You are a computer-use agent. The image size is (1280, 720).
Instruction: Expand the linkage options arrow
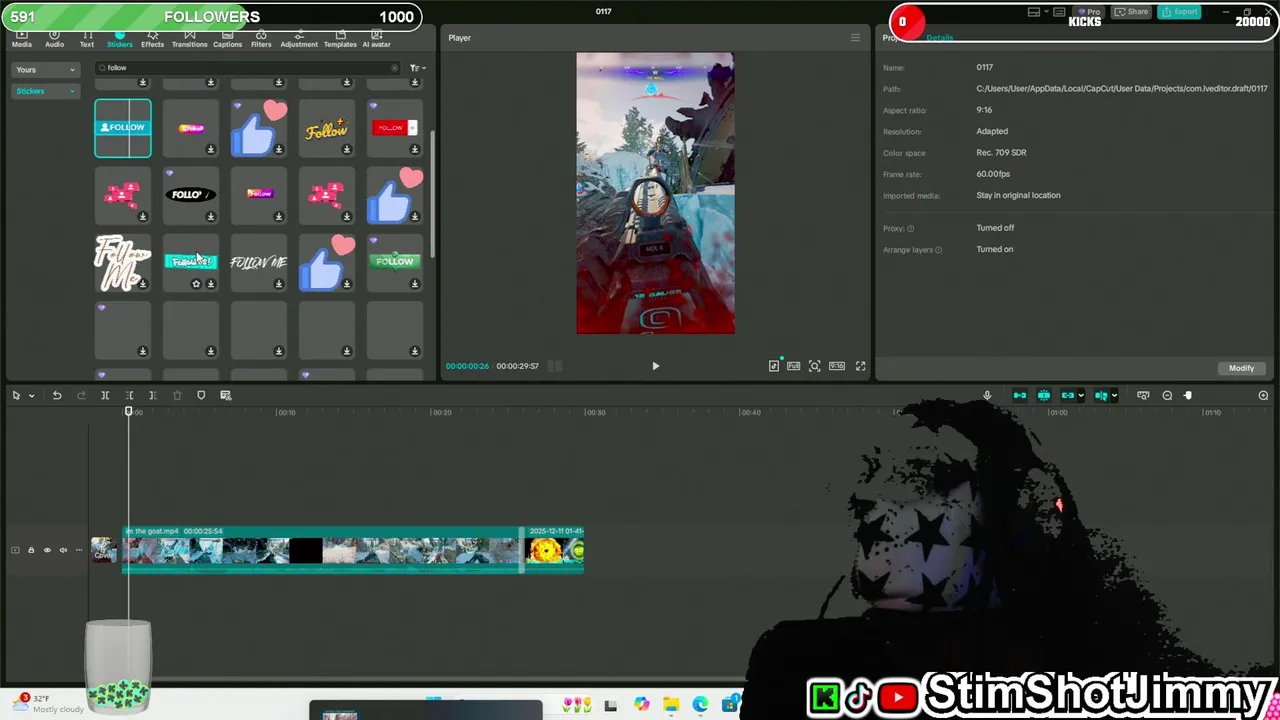1080,396
